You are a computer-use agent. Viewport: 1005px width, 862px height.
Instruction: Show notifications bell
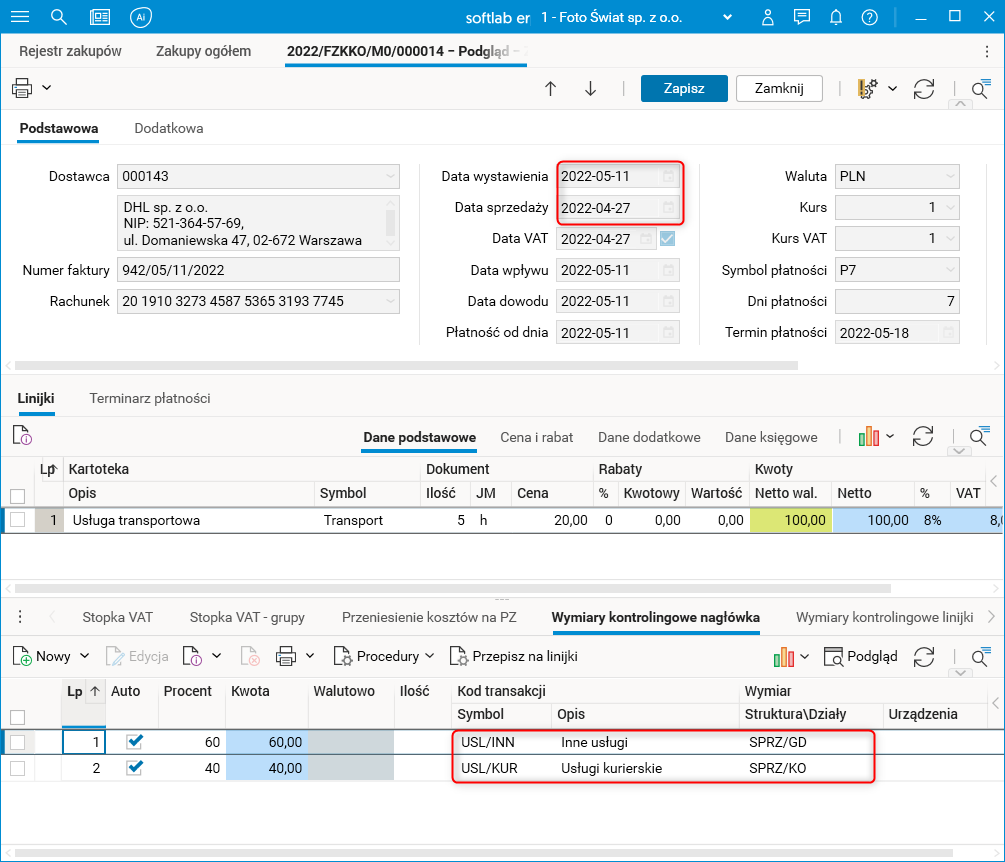point(836,17)
